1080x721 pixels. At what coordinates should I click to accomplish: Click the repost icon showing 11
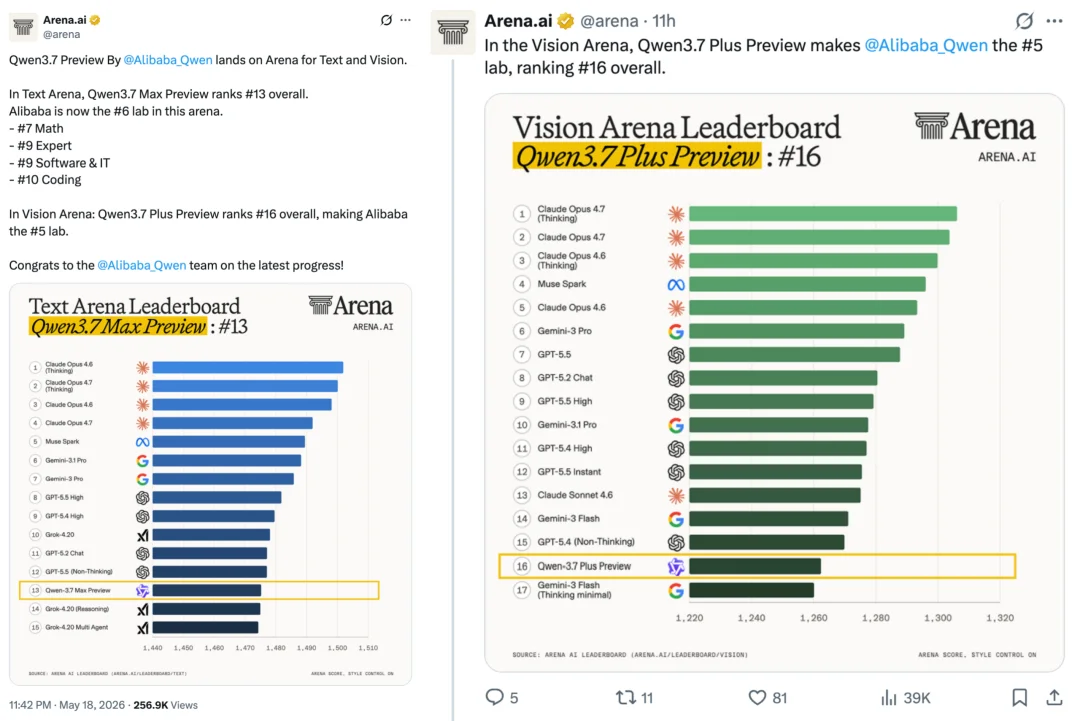click(x=625, y=698)
